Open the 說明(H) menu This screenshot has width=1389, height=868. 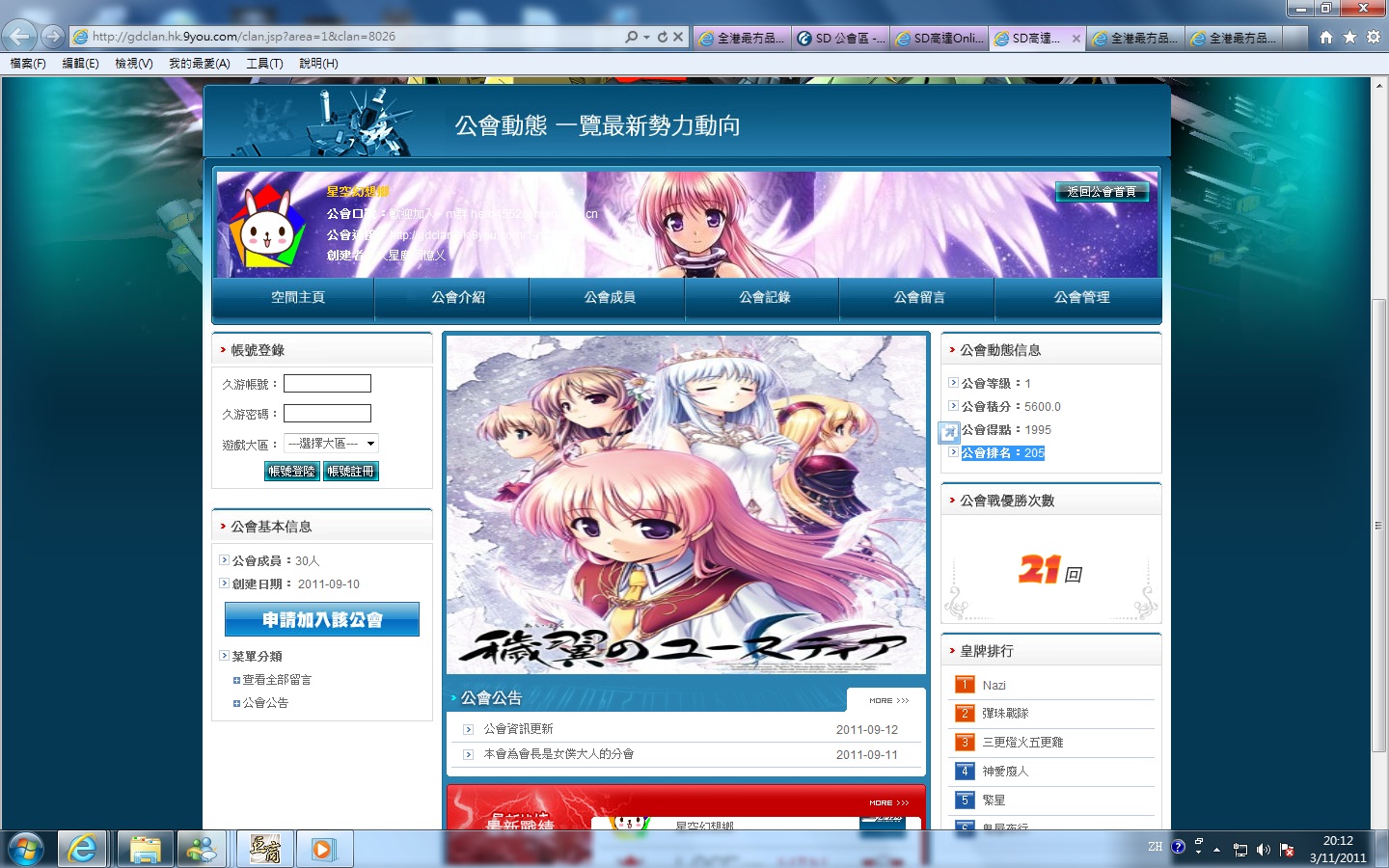coord(318,64)
